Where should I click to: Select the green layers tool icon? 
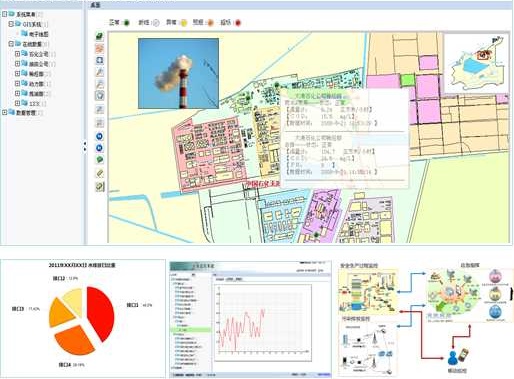pyautogui.click(x=100, y=37)
